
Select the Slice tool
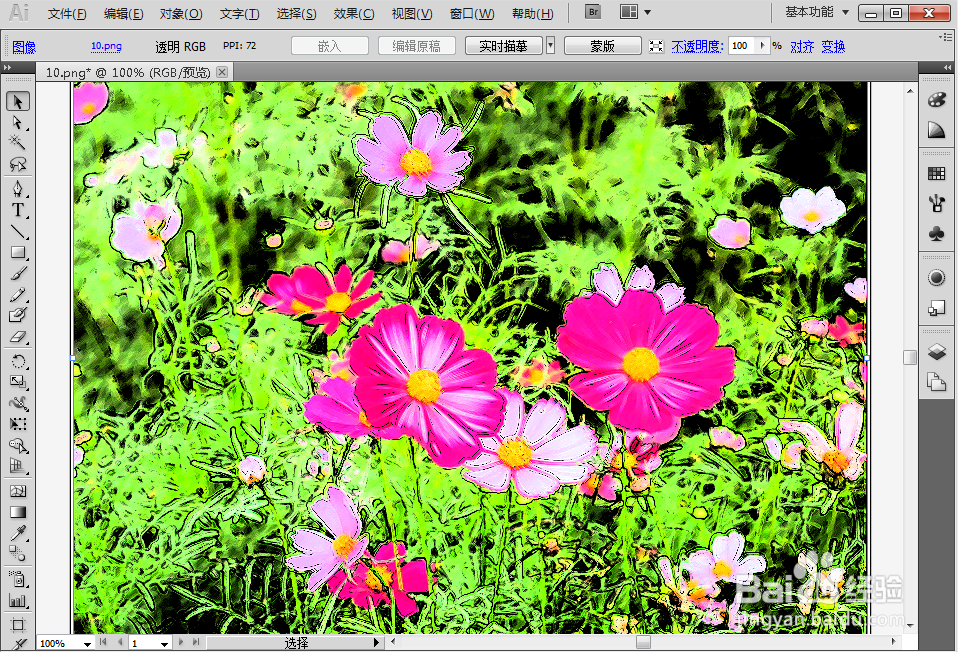[18, 644]
